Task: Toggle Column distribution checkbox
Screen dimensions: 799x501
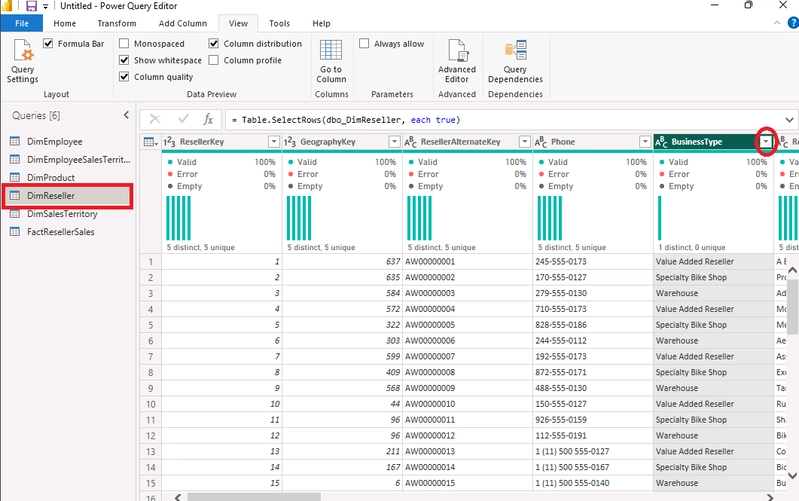Action: pyautogui.click(x=214, y=43)
